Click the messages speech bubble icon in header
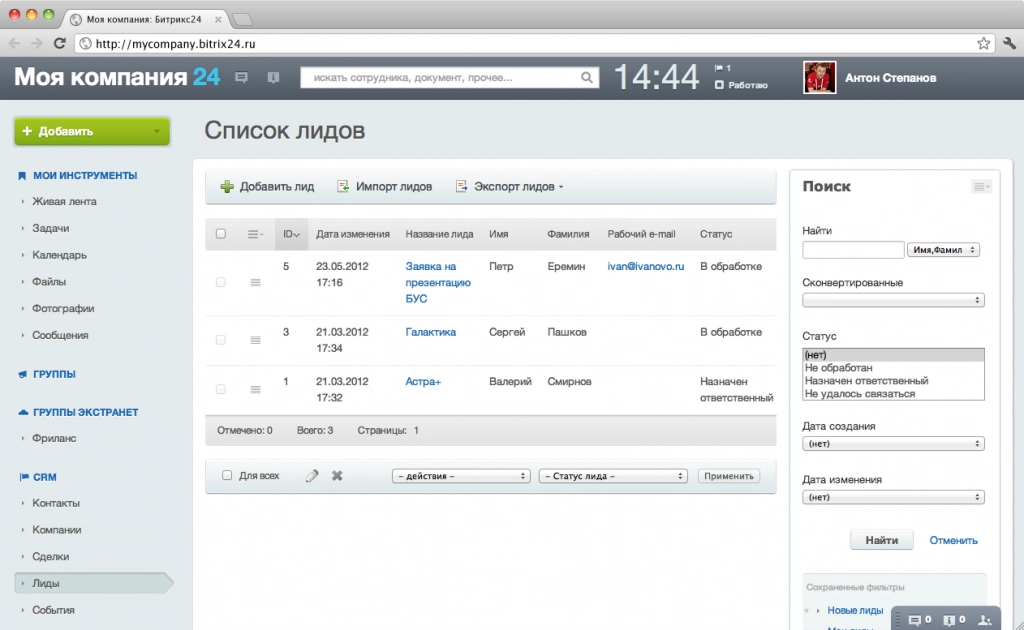The height and width of the screenshot is (630, 1024). [241, 77]
